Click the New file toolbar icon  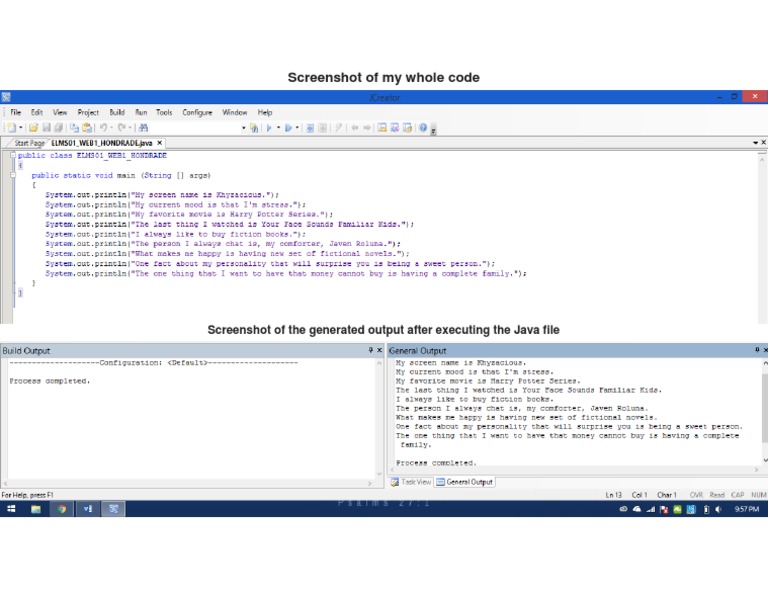click(11, 128)
